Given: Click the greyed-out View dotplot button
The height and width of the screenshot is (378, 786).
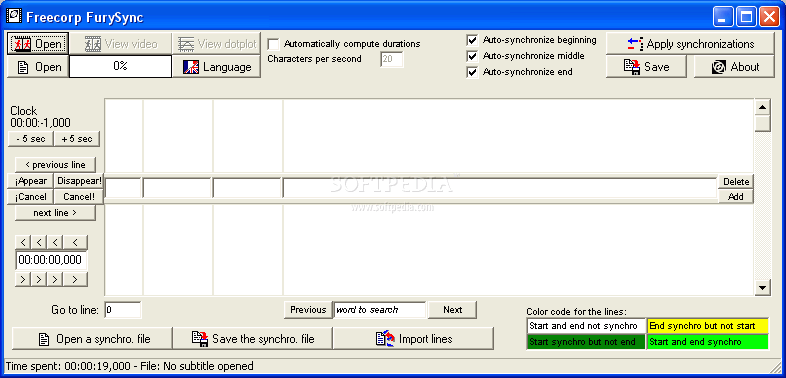Looking at the screenshot, I should [217, 44].
